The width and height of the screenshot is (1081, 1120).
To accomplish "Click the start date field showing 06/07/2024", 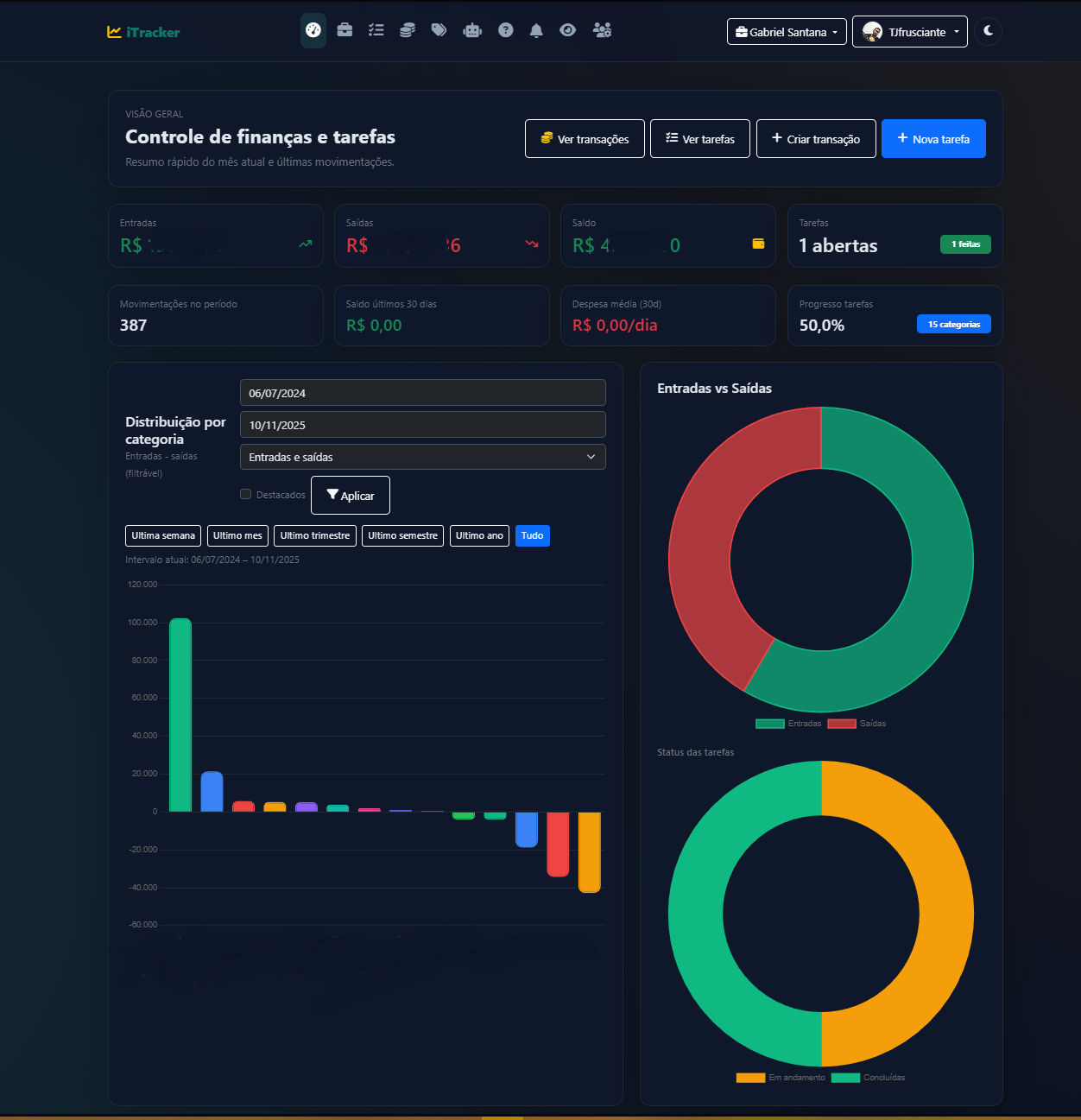I will click(x=422, y=392).
